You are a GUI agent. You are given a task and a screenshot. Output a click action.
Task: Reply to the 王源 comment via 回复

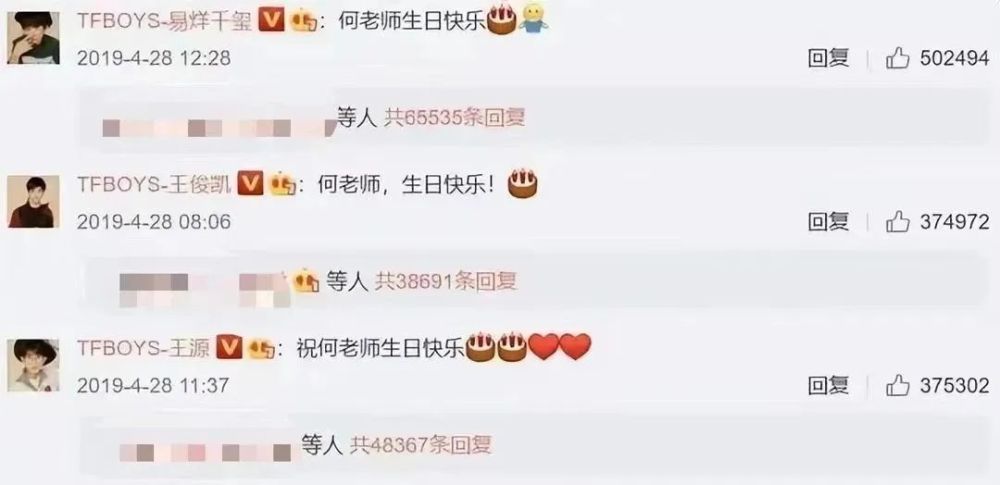click(x=828, y=385)
